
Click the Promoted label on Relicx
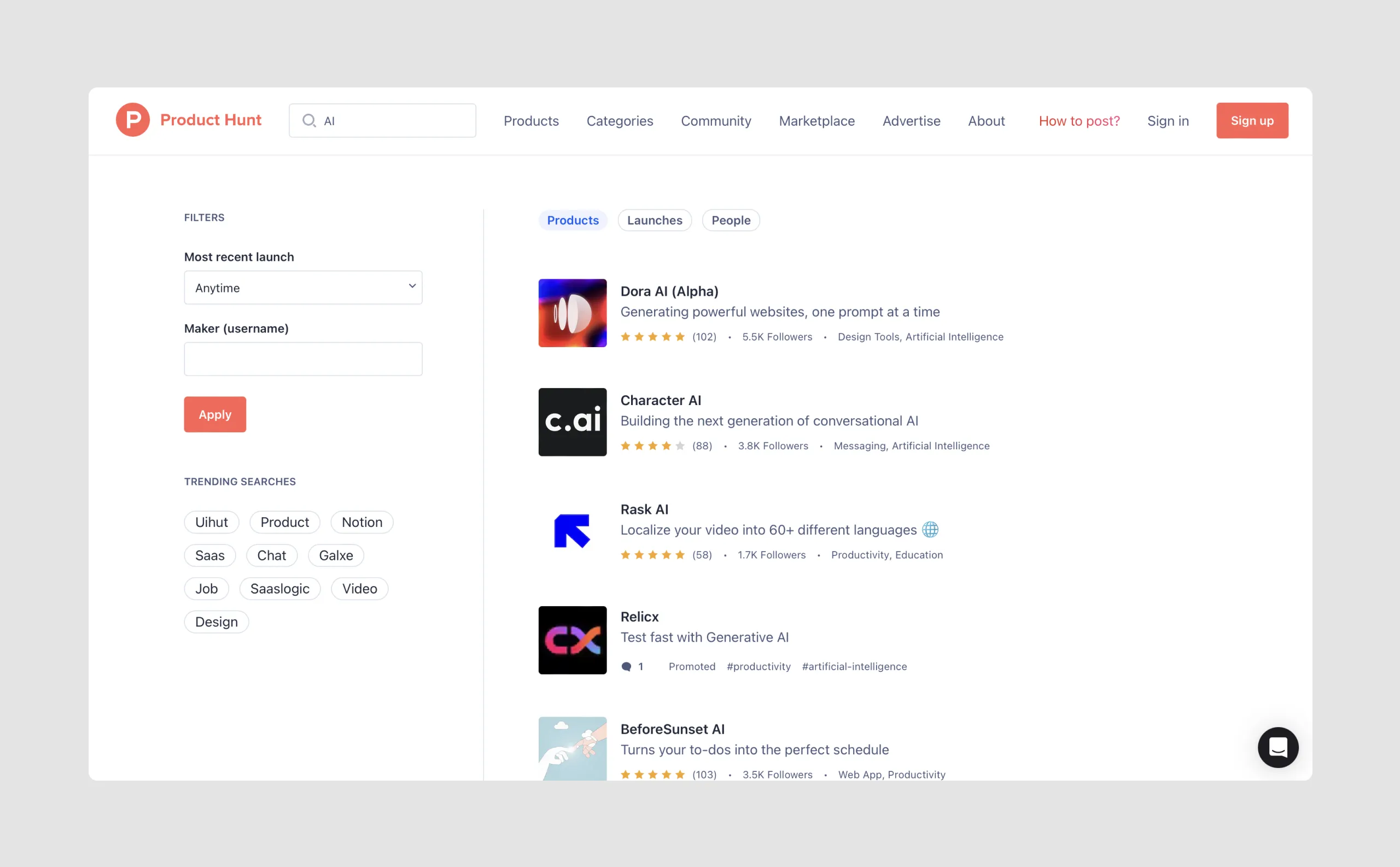[692, 666]
